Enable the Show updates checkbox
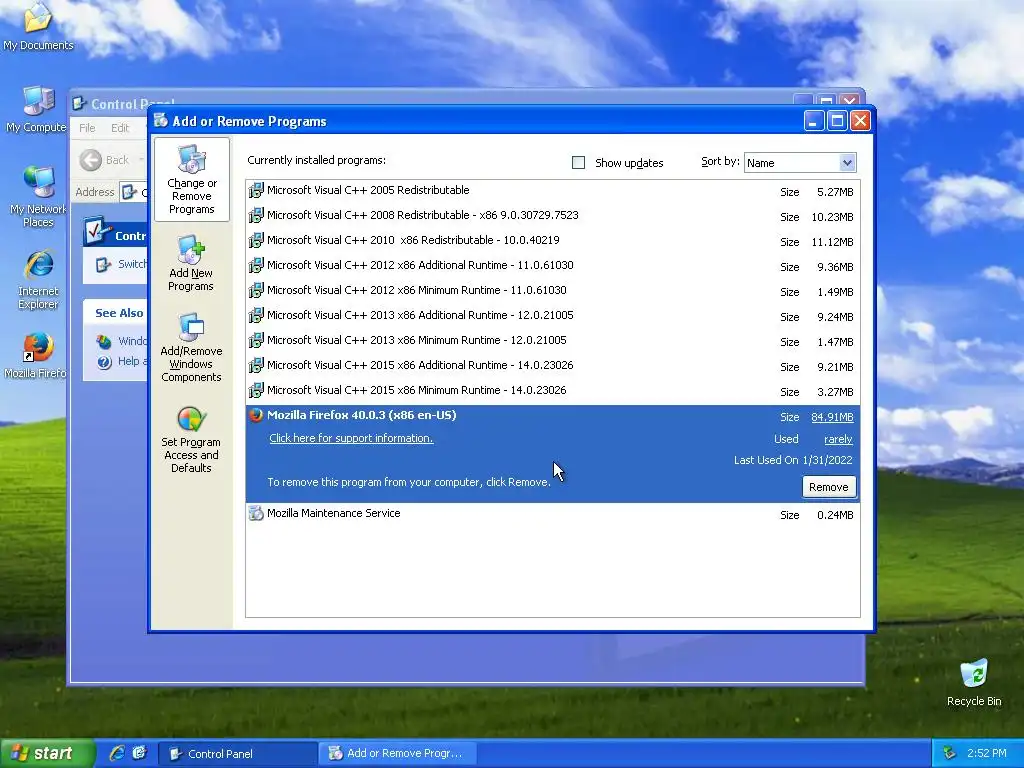The image size is (1024, 768). [579, 163]
